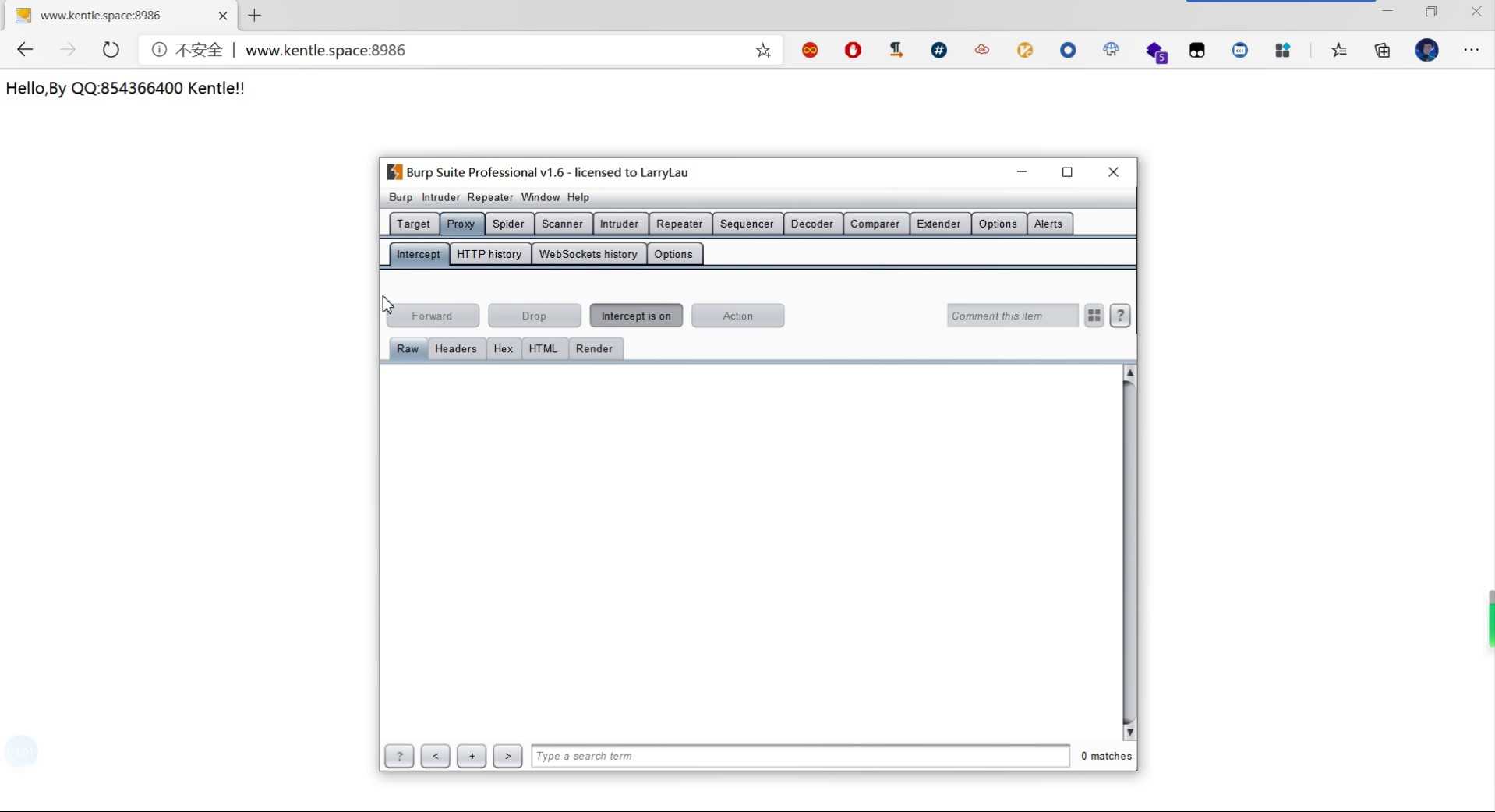Open the Intruder tool tab
The width and height of the screenshot is (1495, 812).
pyautogui.click(x=619, y=224)
